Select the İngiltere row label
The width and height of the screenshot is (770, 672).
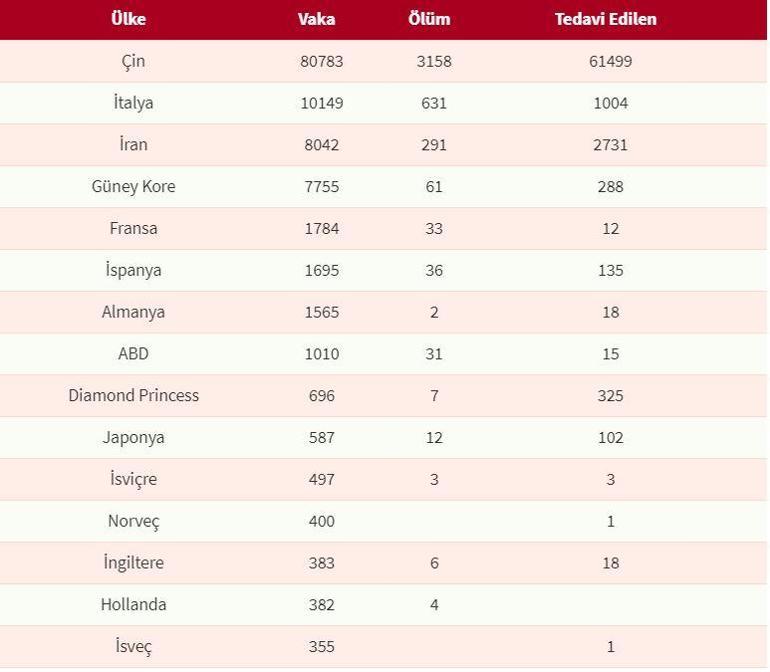133,564
